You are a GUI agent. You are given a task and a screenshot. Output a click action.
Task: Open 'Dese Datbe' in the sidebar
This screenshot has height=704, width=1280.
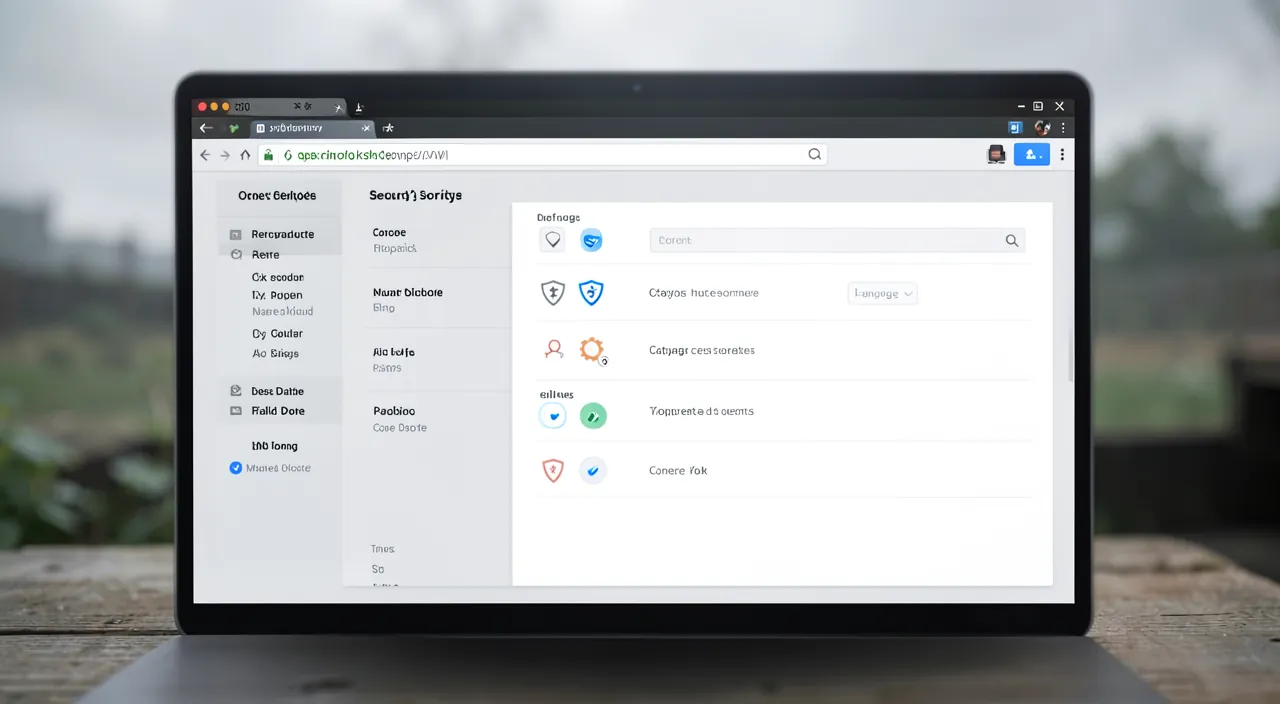point(278,391)
